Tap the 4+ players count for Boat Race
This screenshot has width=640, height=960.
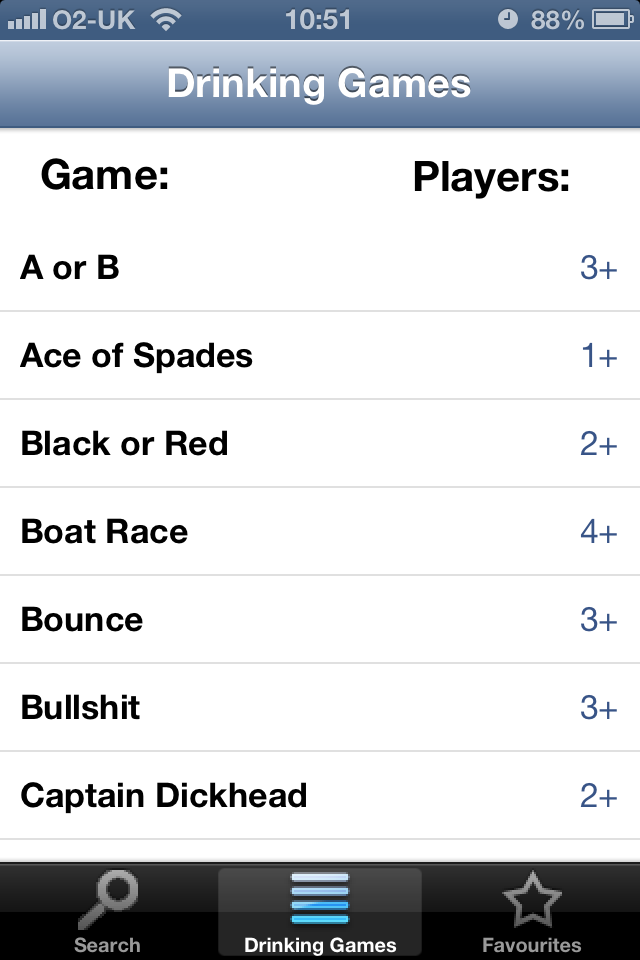click(598, 533)
